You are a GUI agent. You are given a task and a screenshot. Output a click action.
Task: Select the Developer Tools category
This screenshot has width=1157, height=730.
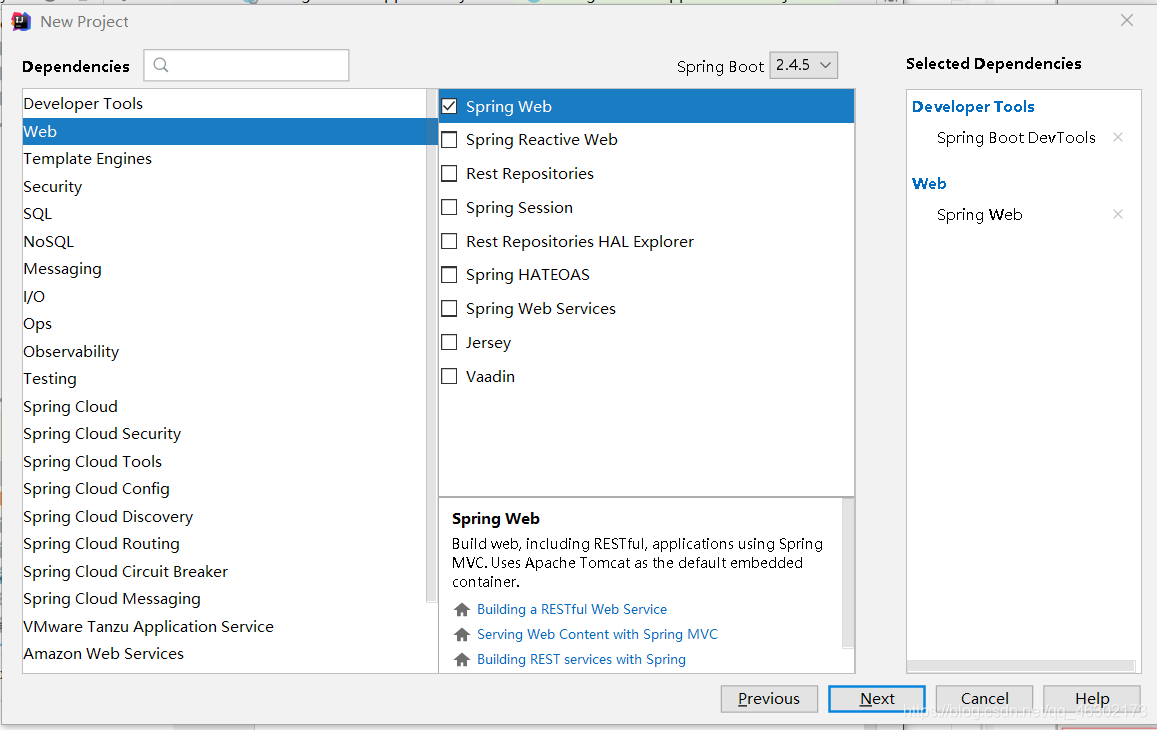[224, 104]
